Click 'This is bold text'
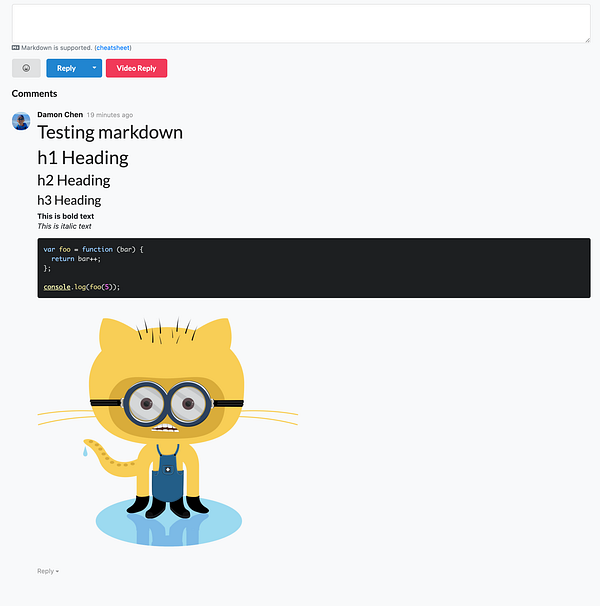The width and height of the screenshot is (600, 606). point(65,216)
